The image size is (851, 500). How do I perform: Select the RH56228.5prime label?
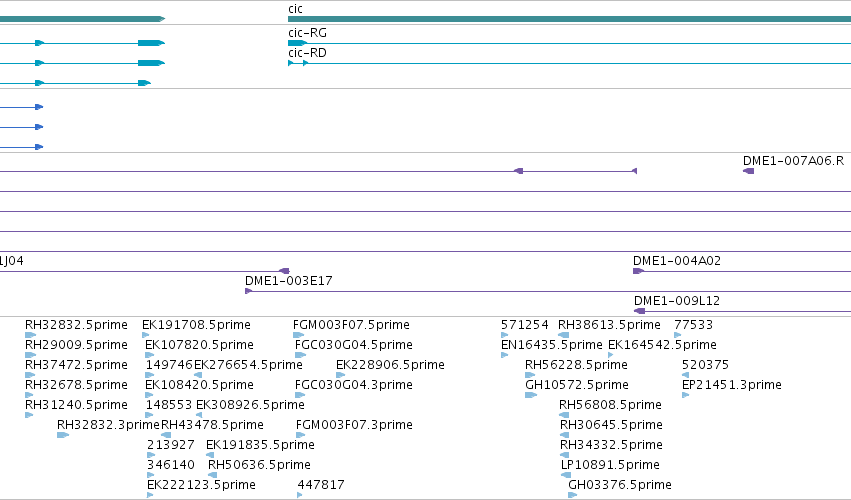[x=576, y=365]
